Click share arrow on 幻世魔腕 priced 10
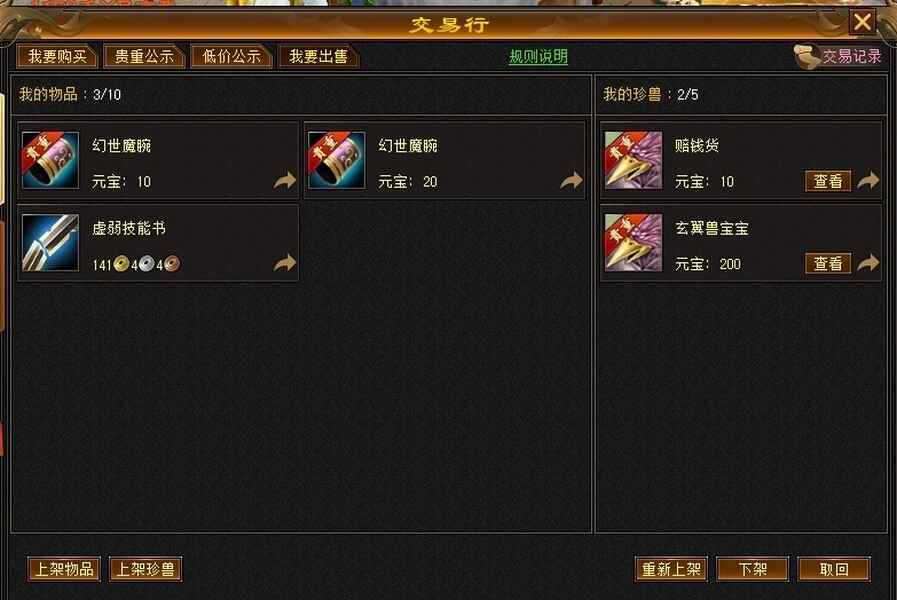Image resolution: width=897 pixels, height=600 pixels. click(284, 181)
